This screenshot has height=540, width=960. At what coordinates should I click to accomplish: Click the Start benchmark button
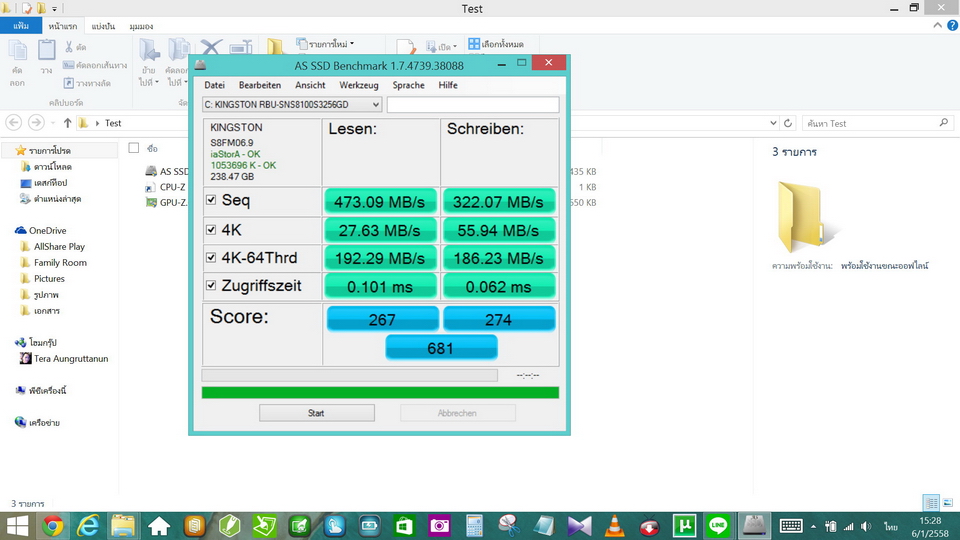(317, 413)
